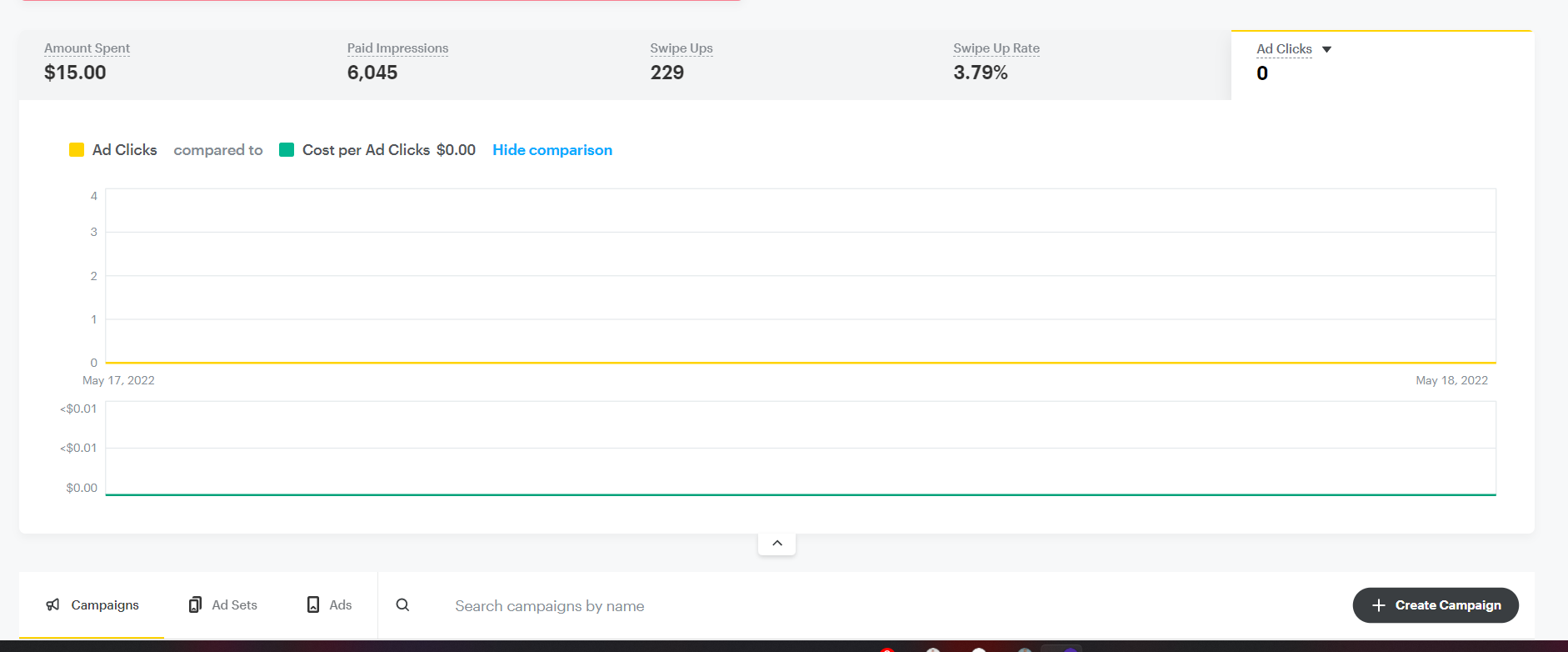
Task: Click the green Cost per Ad Clicks swatch
Action: [287, 150]
